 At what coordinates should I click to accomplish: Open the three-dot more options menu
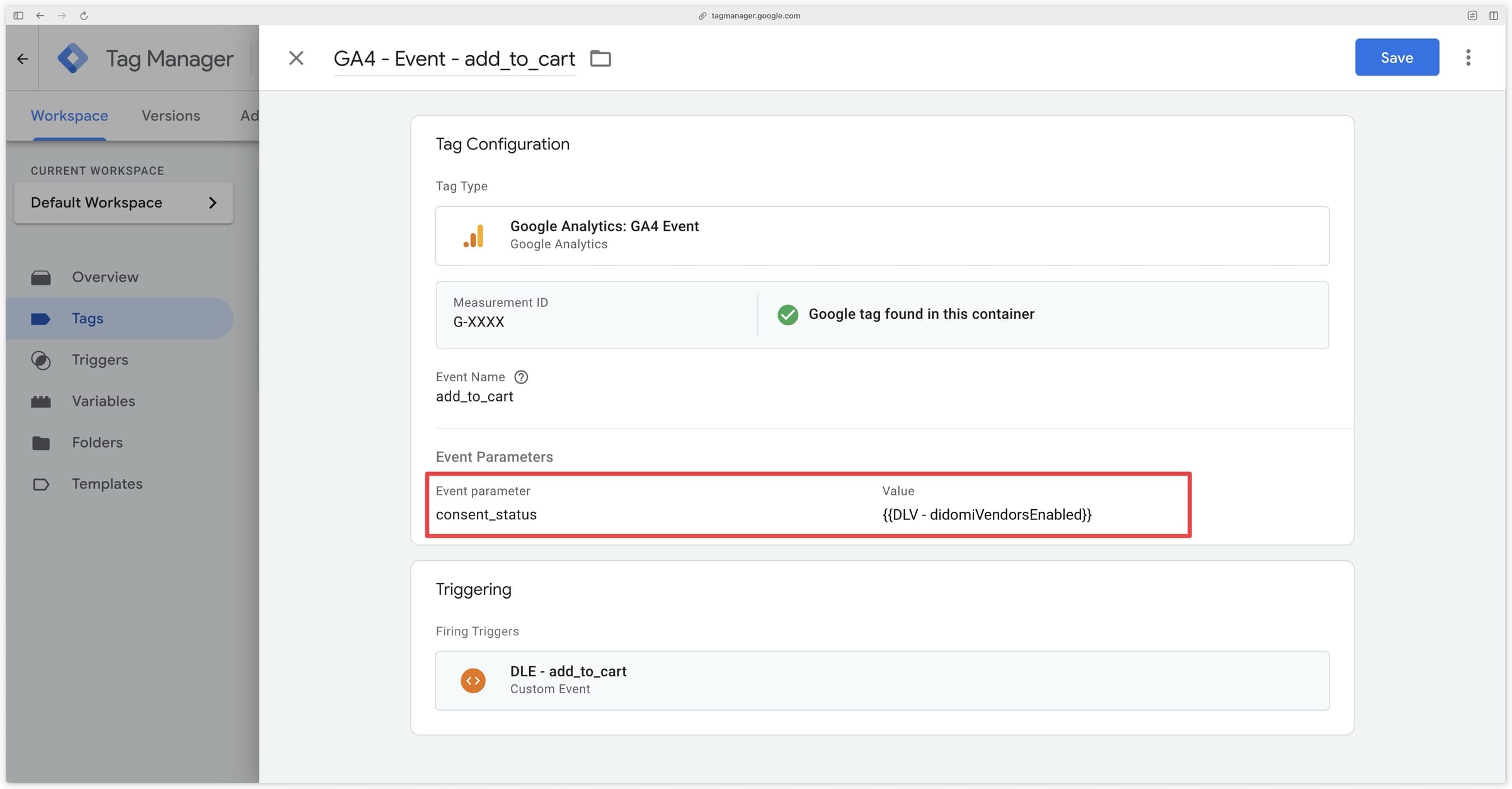coord(1468,57)
